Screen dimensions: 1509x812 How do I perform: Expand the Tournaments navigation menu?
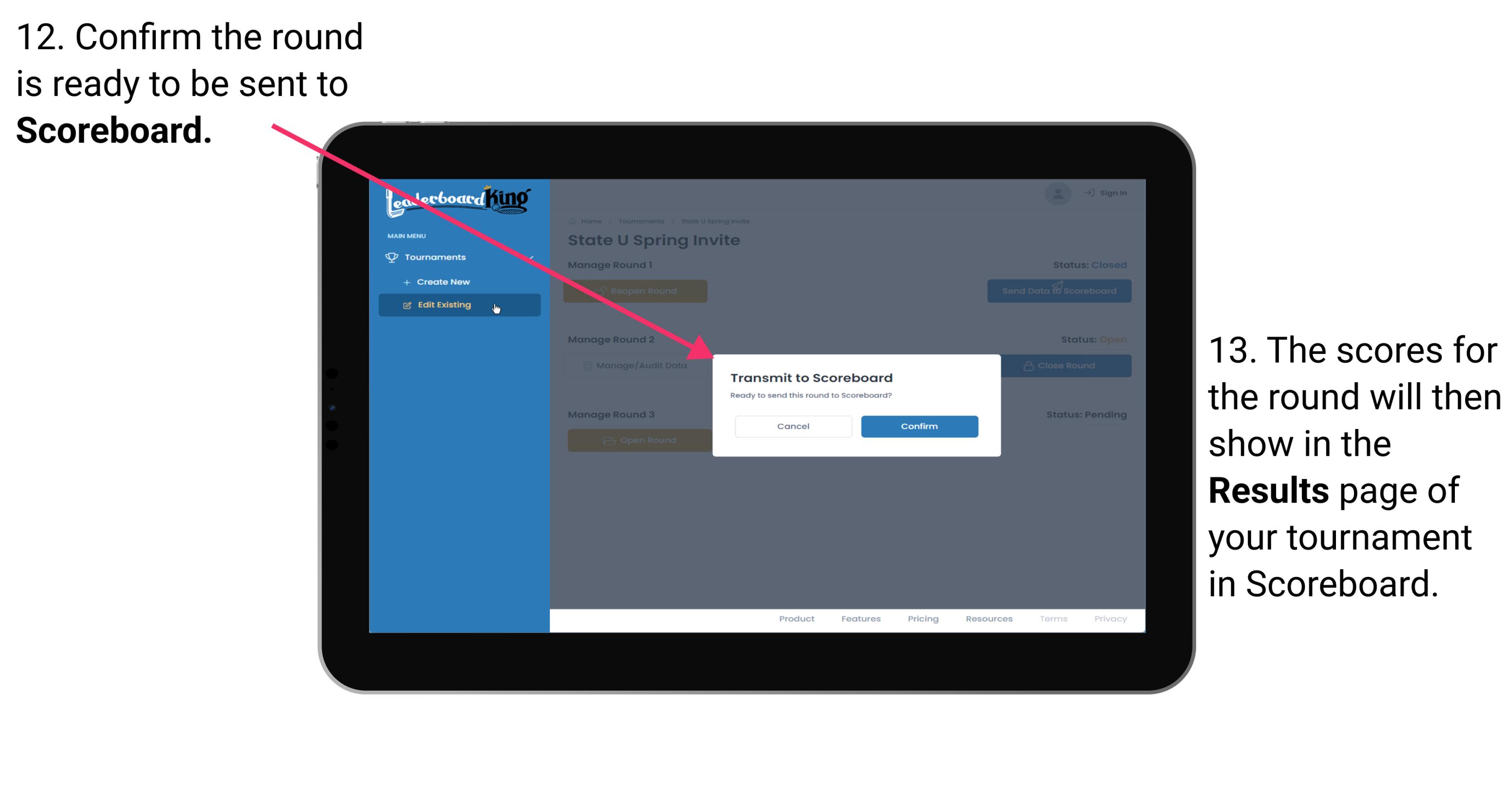pyautogui.click(x=436, y=256)
